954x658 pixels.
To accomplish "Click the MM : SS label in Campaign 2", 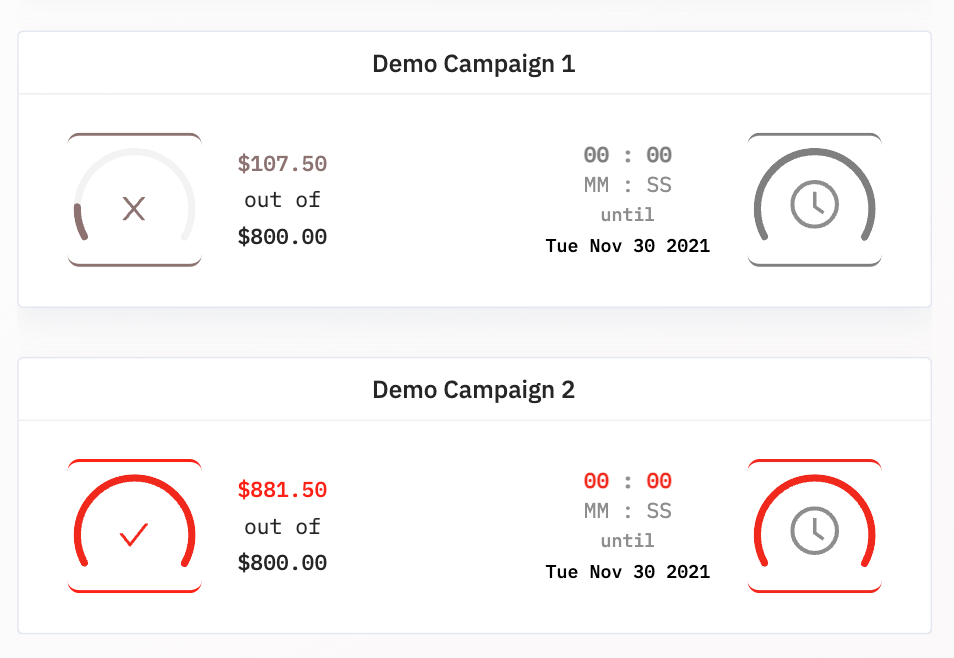I will tap(628, 511).
